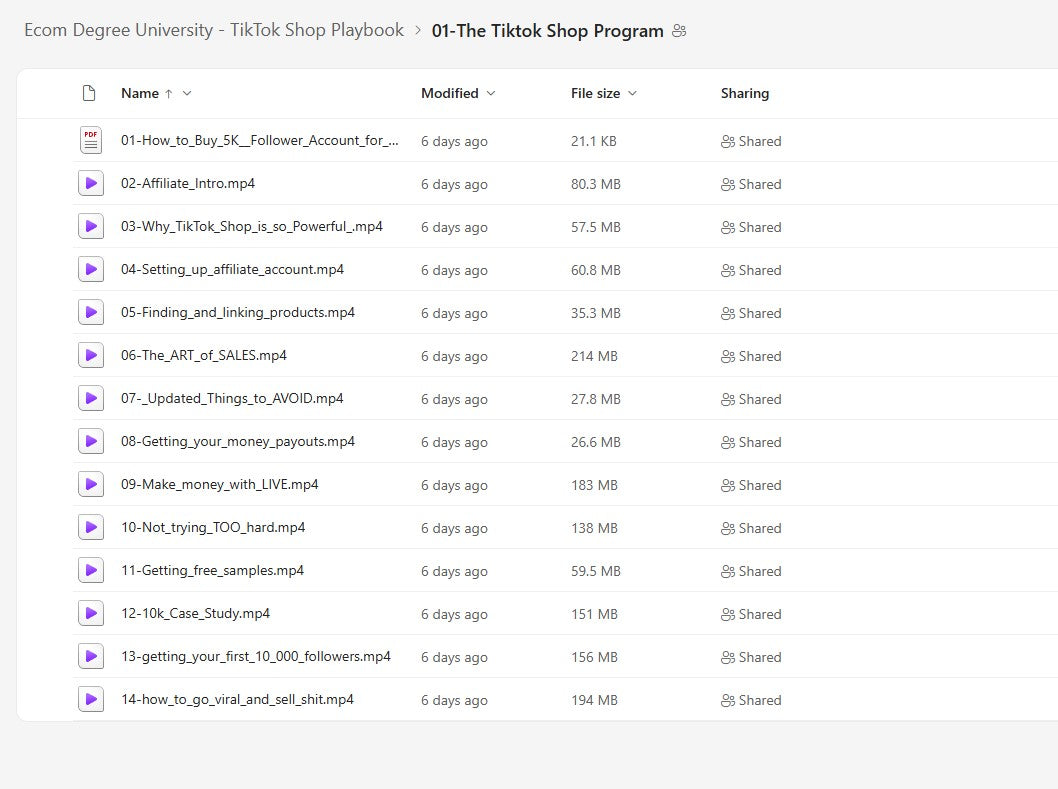
Task: Click the shared members icon beside the folder title
Action: click(x=679, y=31)
